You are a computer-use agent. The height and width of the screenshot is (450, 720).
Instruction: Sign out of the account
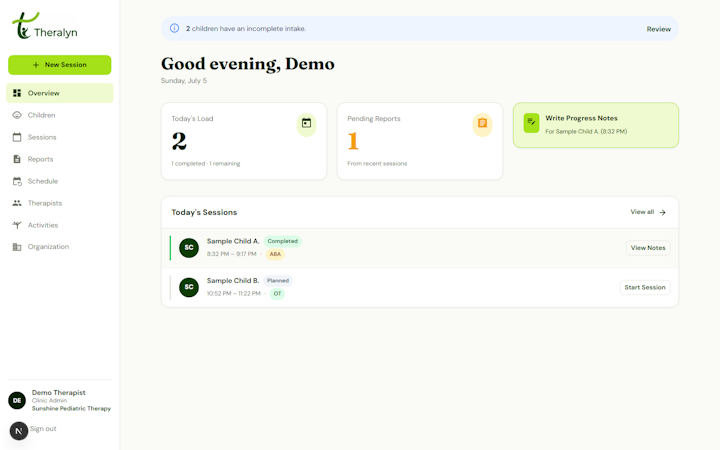tap(43, 428)
